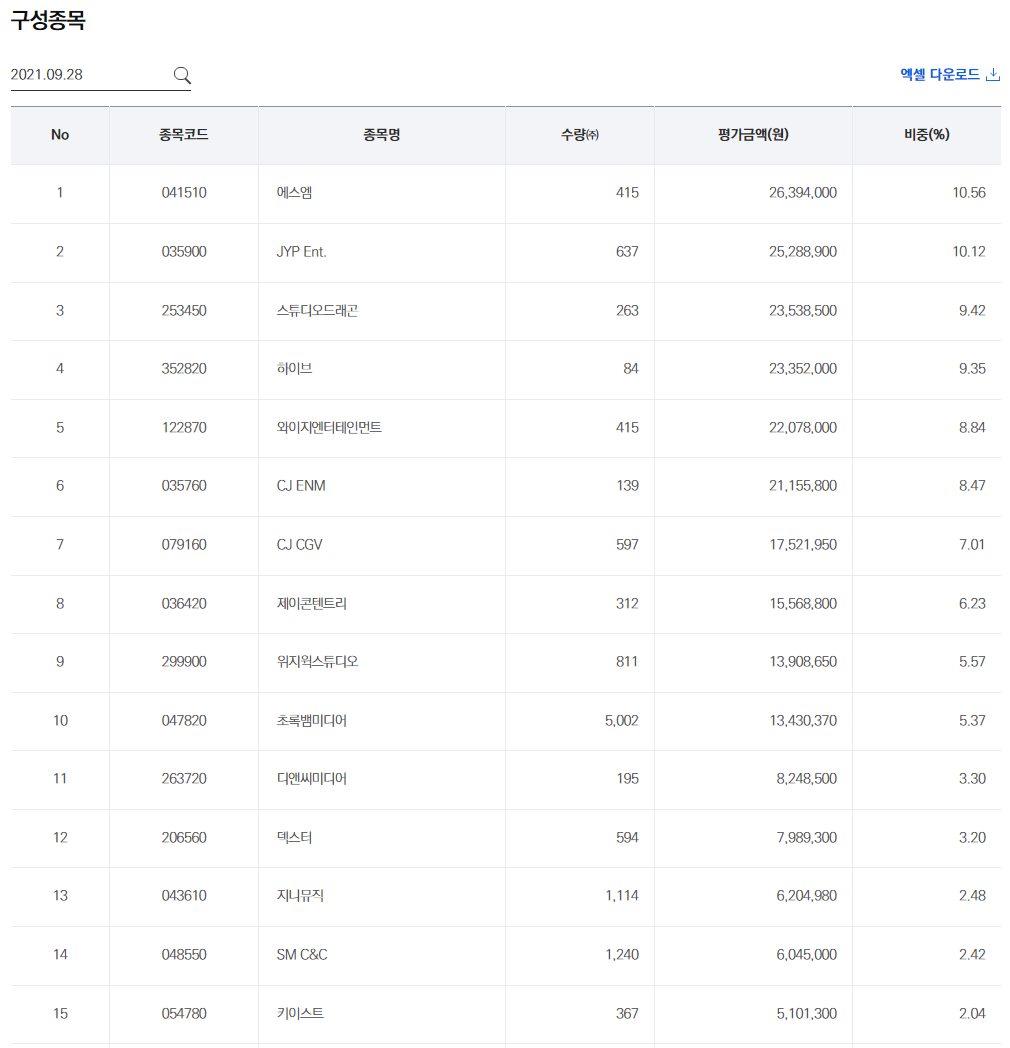1010x1048 pixels.
Task: Click the stock name CJ CGV
Action: click(299, 545)
